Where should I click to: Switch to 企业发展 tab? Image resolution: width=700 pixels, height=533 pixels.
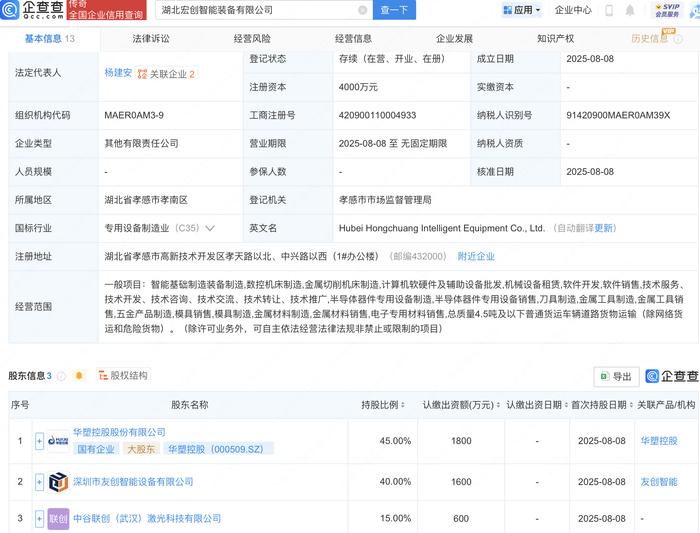pos(454,38)
